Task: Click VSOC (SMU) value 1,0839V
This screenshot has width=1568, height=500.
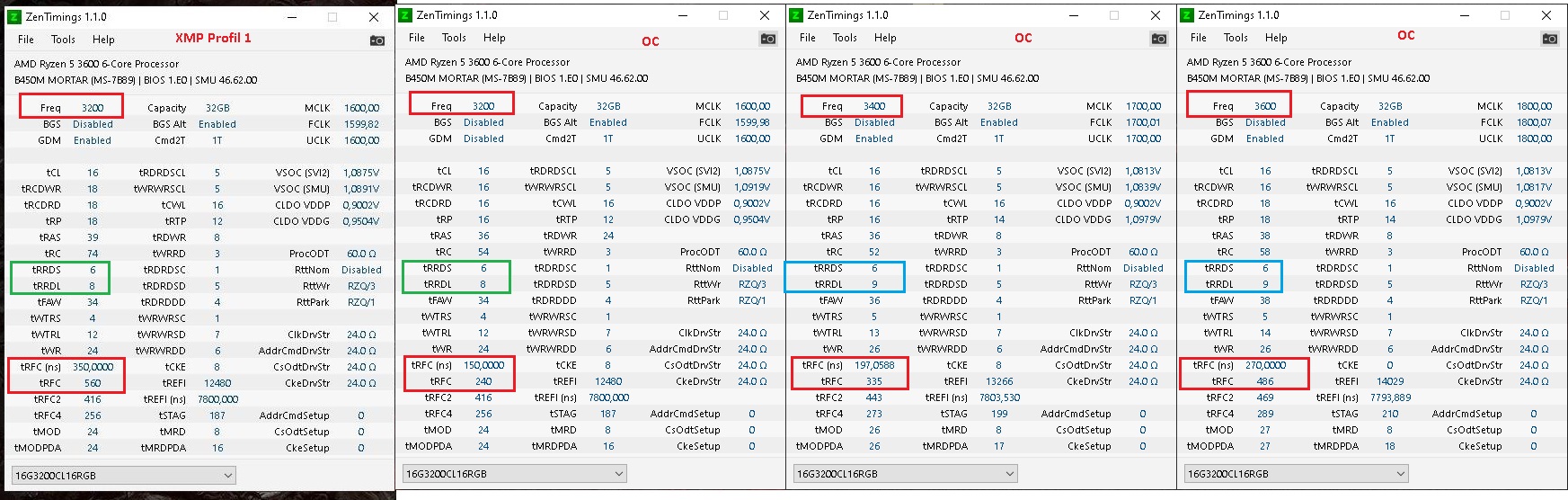Action: tap(1143, 187)
